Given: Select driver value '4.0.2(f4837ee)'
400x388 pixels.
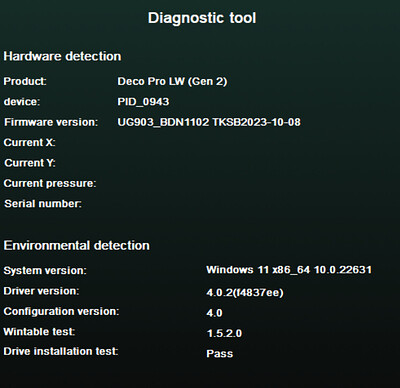Looking at the screenshot, I should [x=245, y=293].
